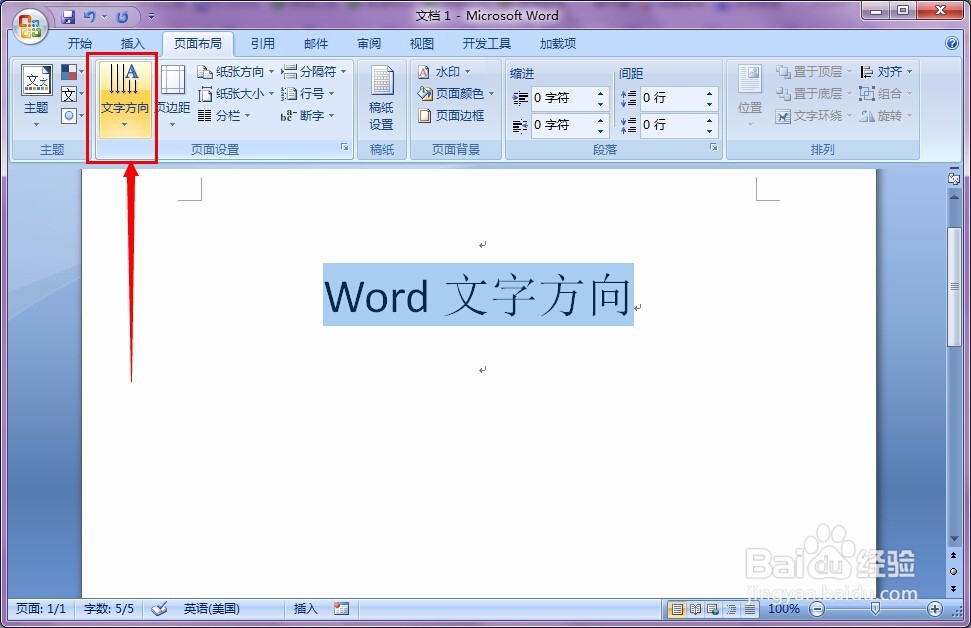This screenshot has width=971, height=628.
Task: Open the 页面颜色 page color menu
Action: click(456, 94)
